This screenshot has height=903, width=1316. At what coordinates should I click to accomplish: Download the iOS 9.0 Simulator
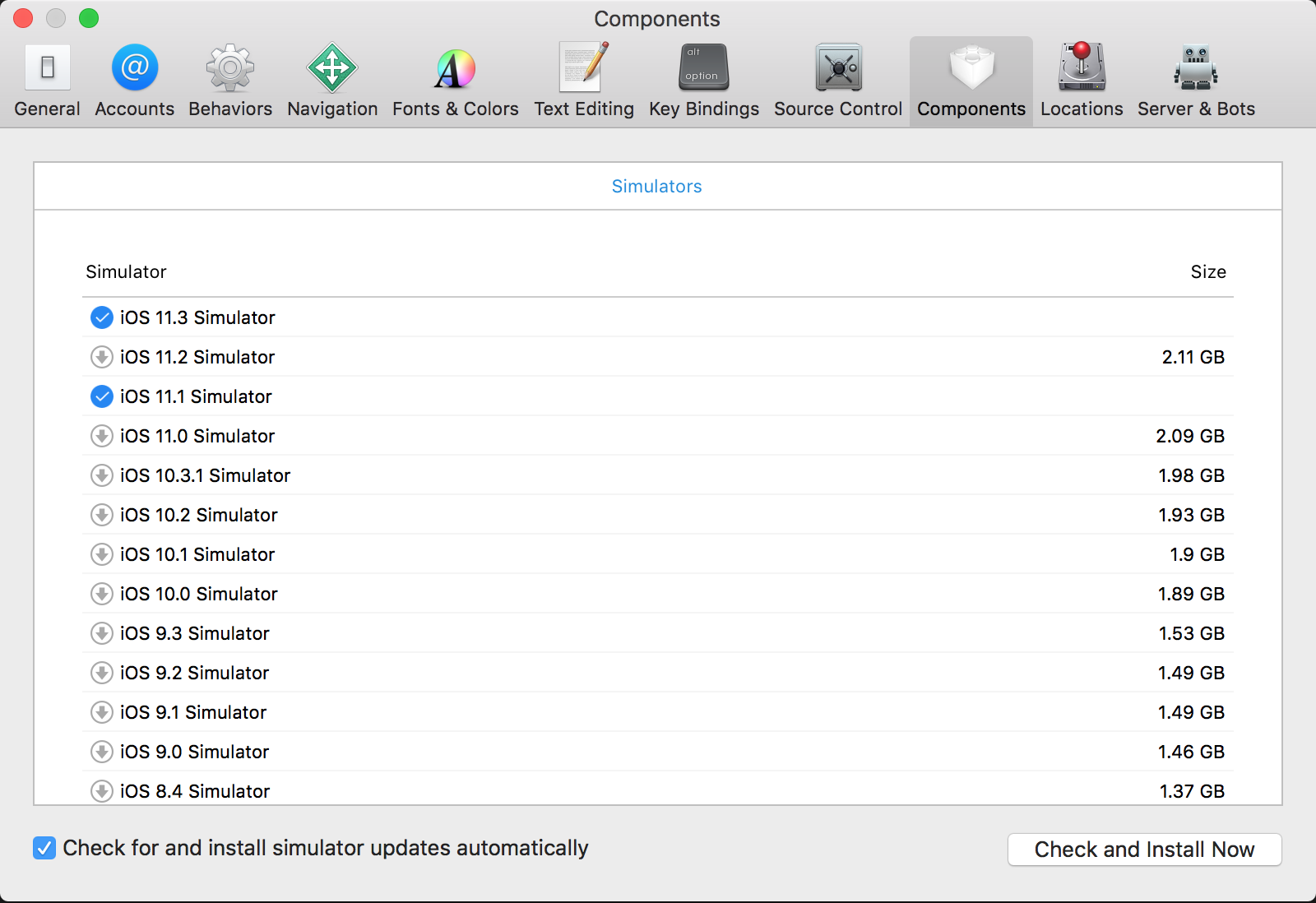pyautogui.click(x=101, y=752)
